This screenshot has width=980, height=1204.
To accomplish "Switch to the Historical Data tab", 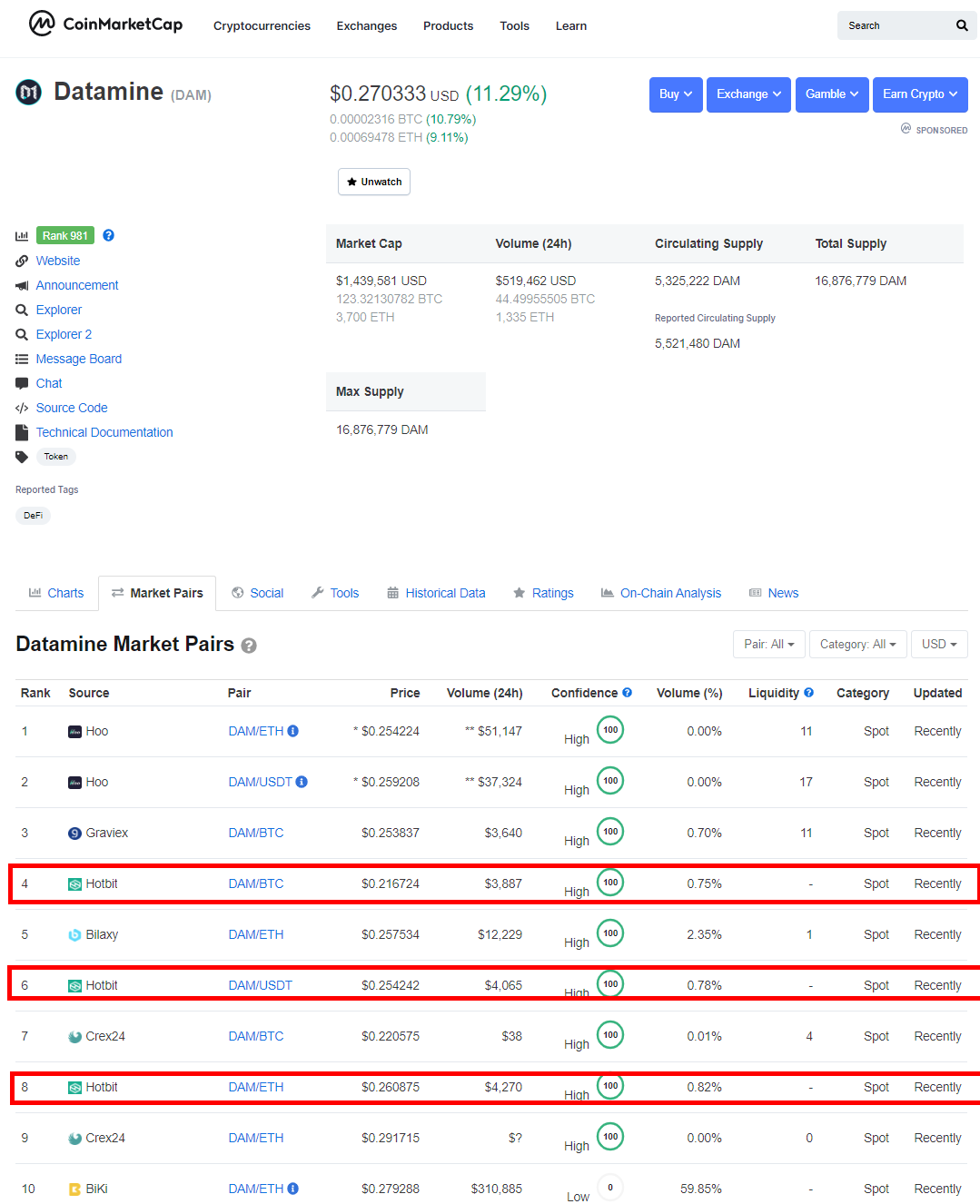I will tap(437, 593).
